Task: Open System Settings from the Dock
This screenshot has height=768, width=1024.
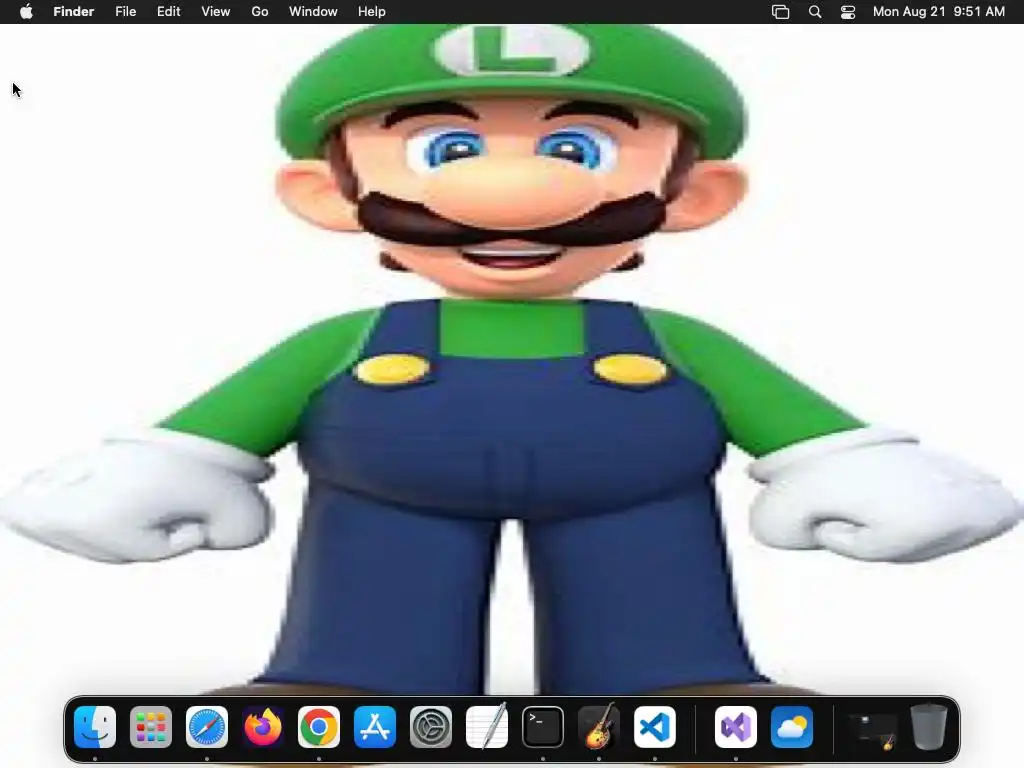Action: (x=431, y=727)
